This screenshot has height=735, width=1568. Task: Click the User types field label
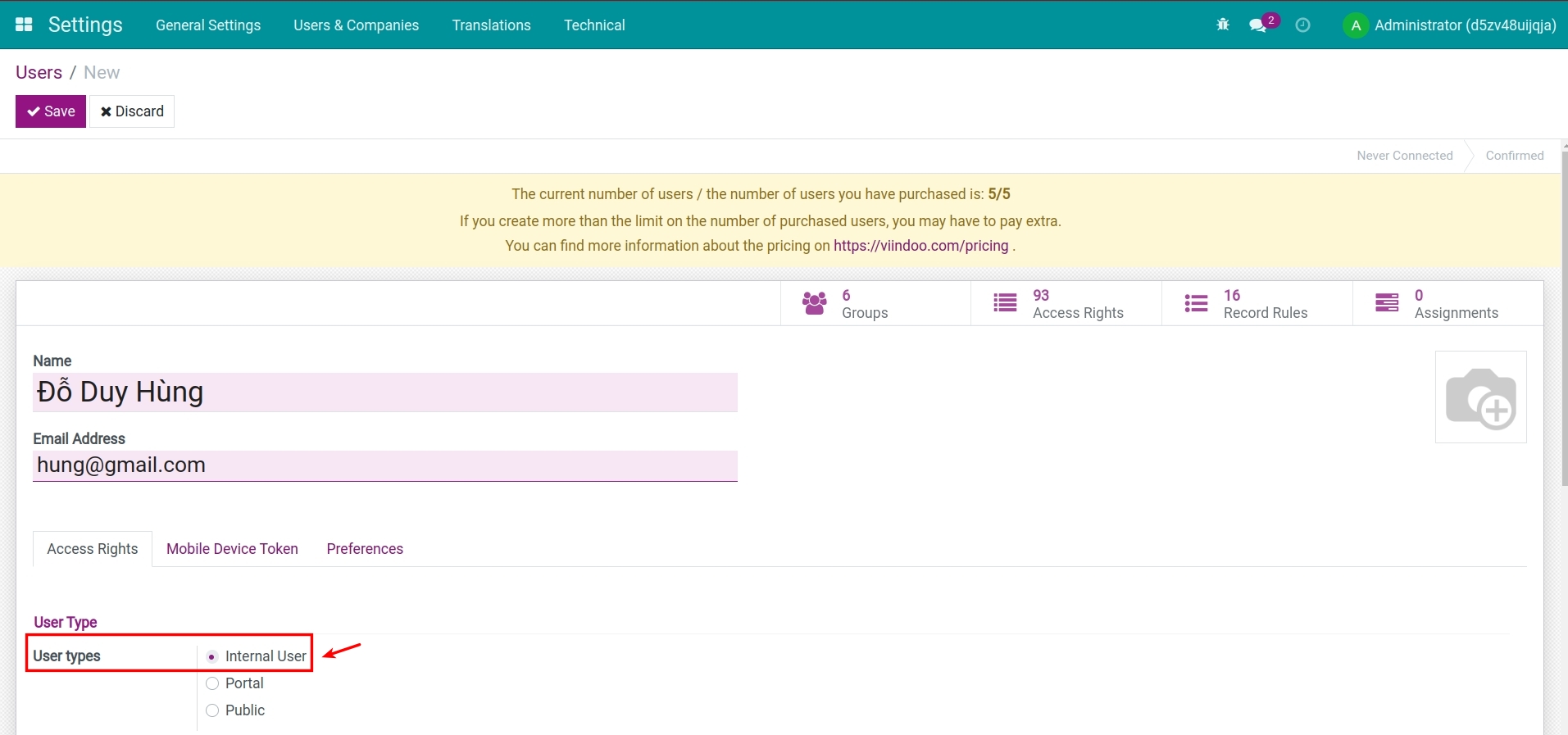tap(66, 656)
